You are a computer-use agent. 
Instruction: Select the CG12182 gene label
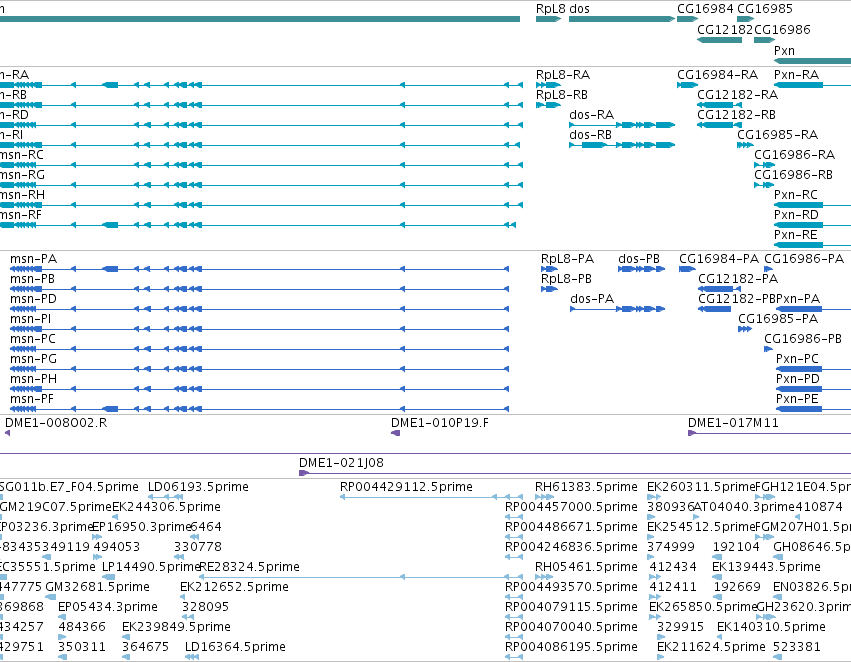tap(725, 30)
